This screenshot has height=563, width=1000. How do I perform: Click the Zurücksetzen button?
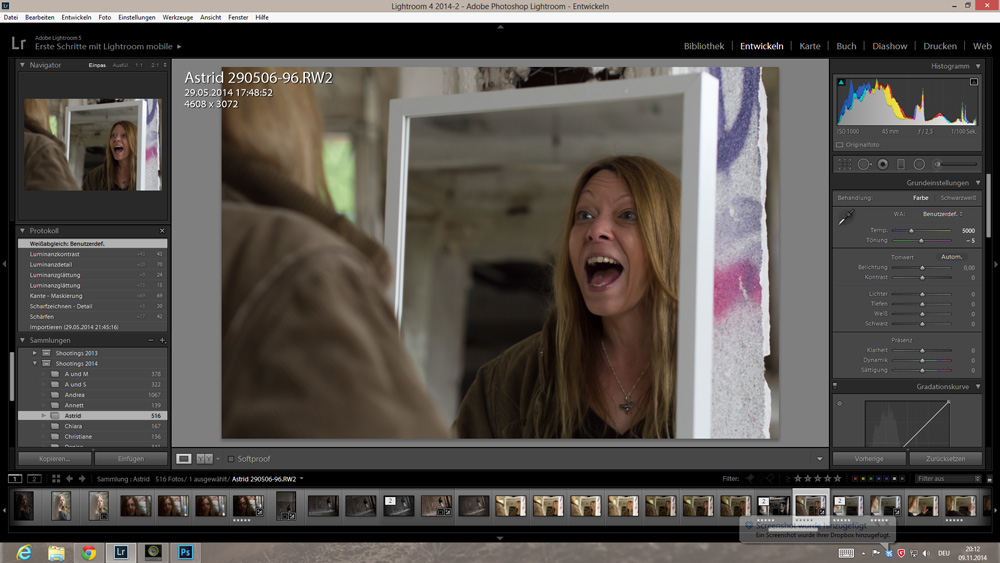(x=945, y=459)
